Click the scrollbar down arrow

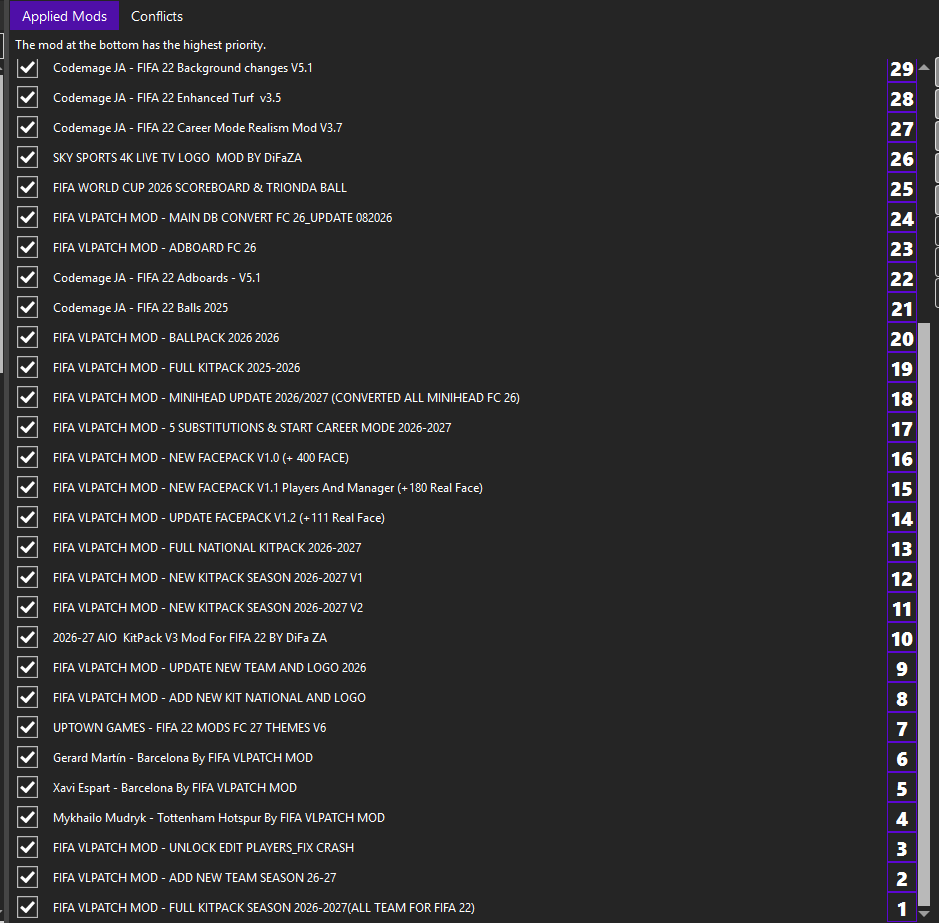point(924,914)
